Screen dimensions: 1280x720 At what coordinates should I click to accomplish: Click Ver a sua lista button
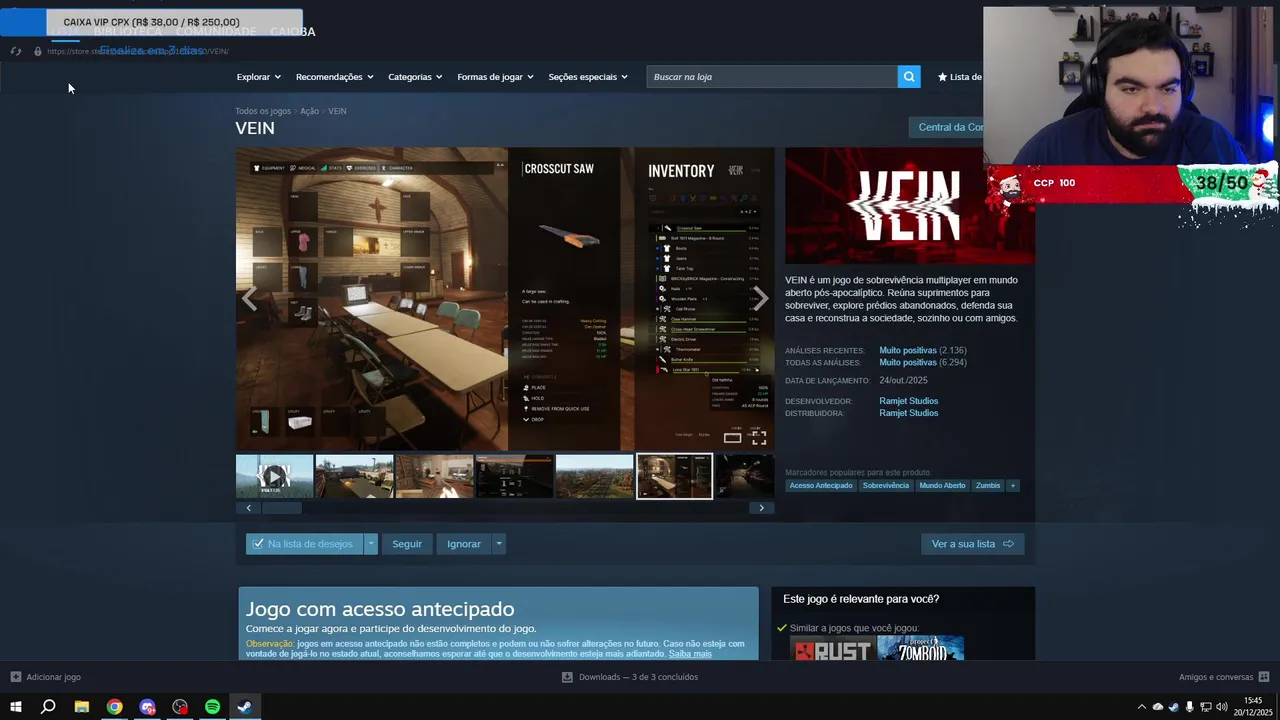click(972, 544)
